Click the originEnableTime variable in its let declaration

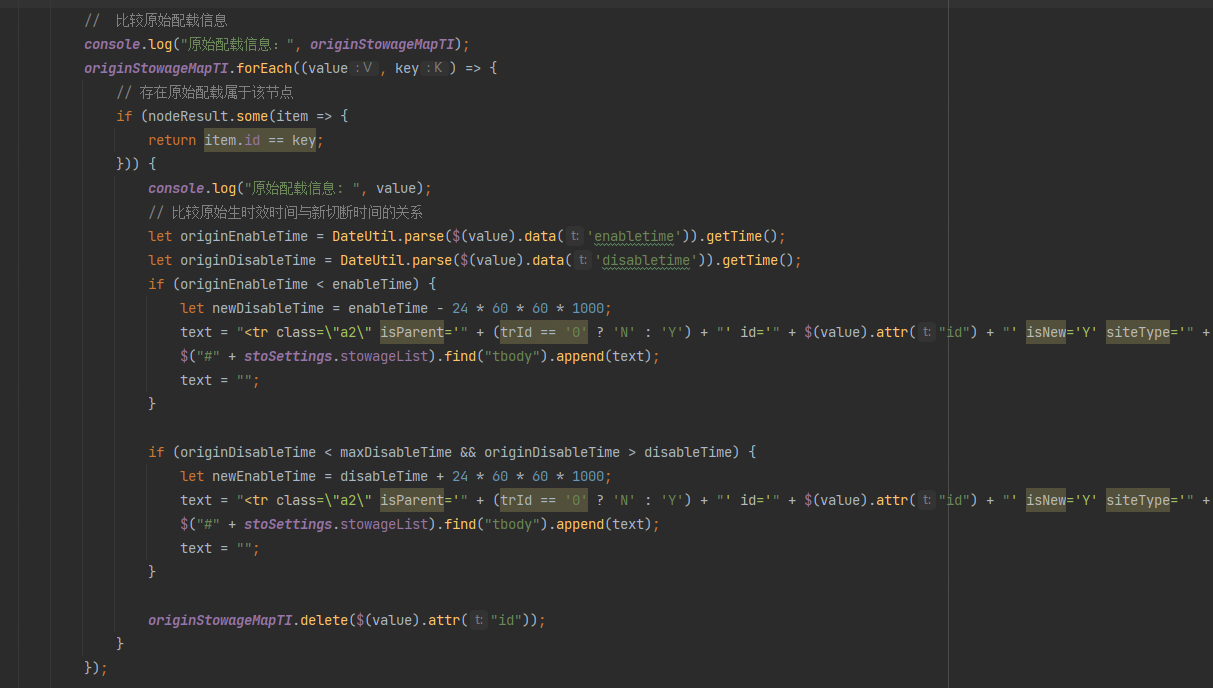click(x=244, y=236)
